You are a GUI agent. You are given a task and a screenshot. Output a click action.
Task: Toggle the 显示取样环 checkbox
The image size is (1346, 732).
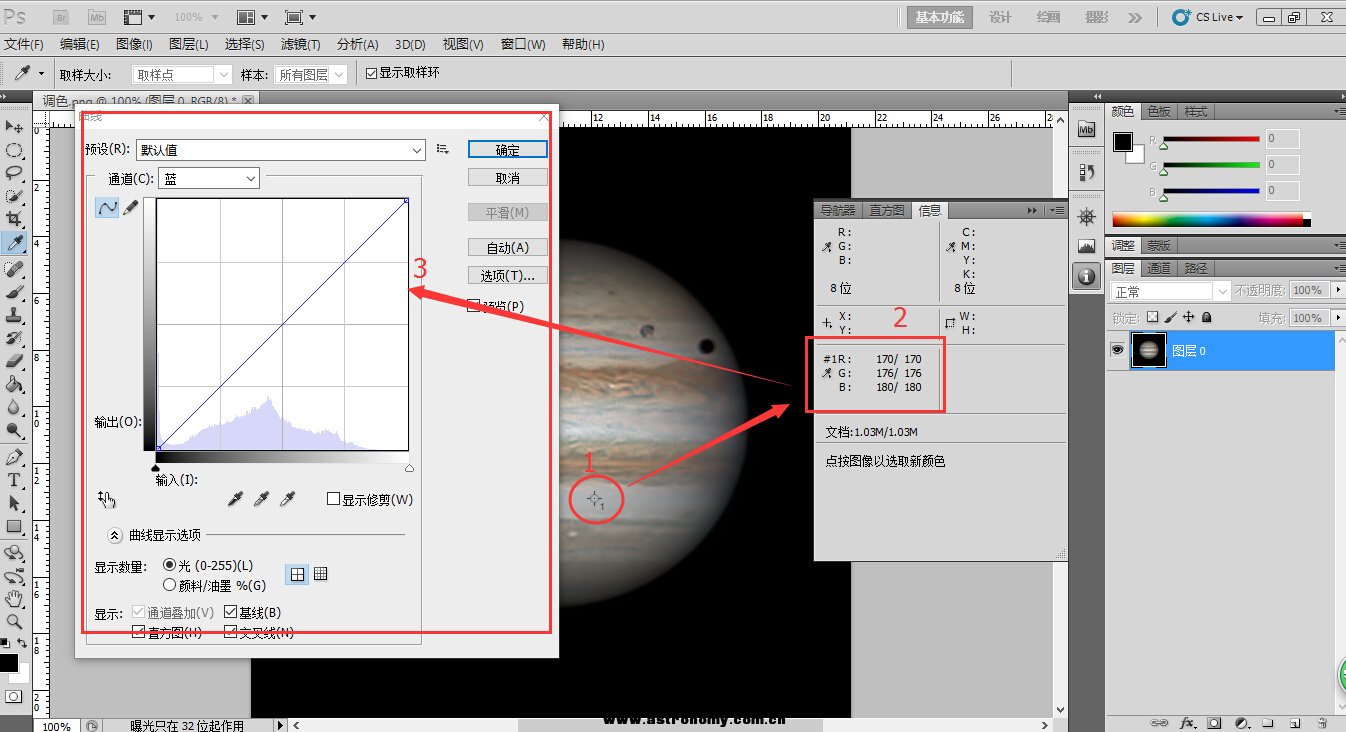coord(371,73)
